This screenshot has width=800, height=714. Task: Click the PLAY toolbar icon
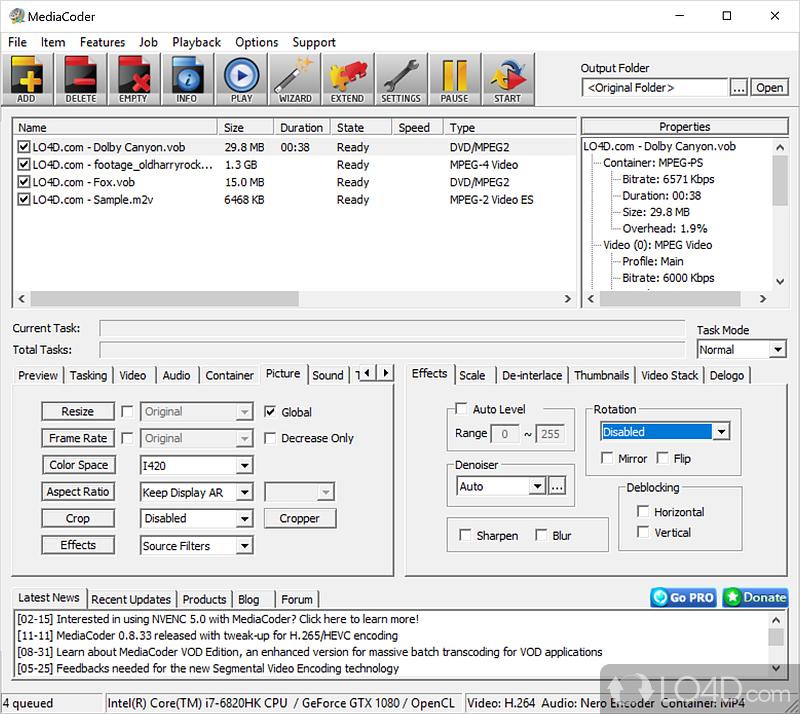240,79
